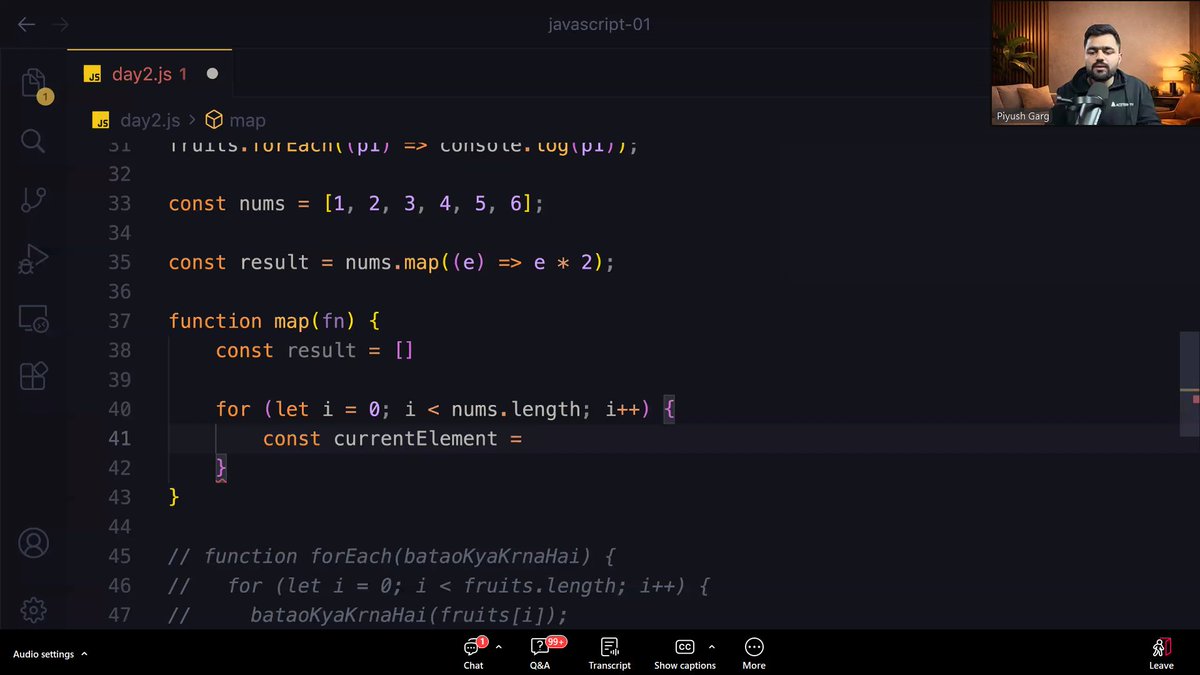The image size is (1200, 675).
Task: Click line number 35 in gutter
Action: [119, 262]
